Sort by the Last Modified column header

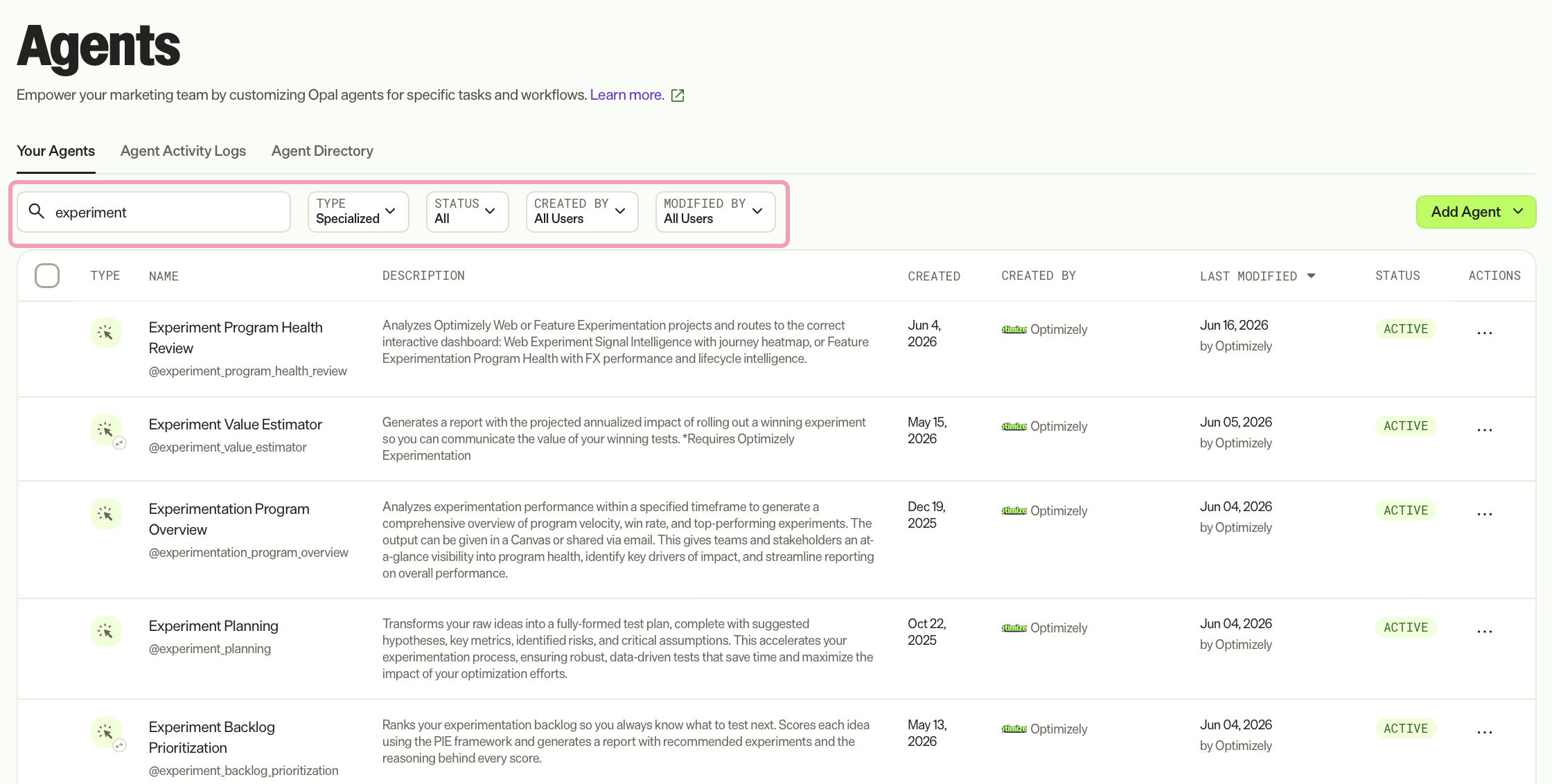tap(1249, 276)
